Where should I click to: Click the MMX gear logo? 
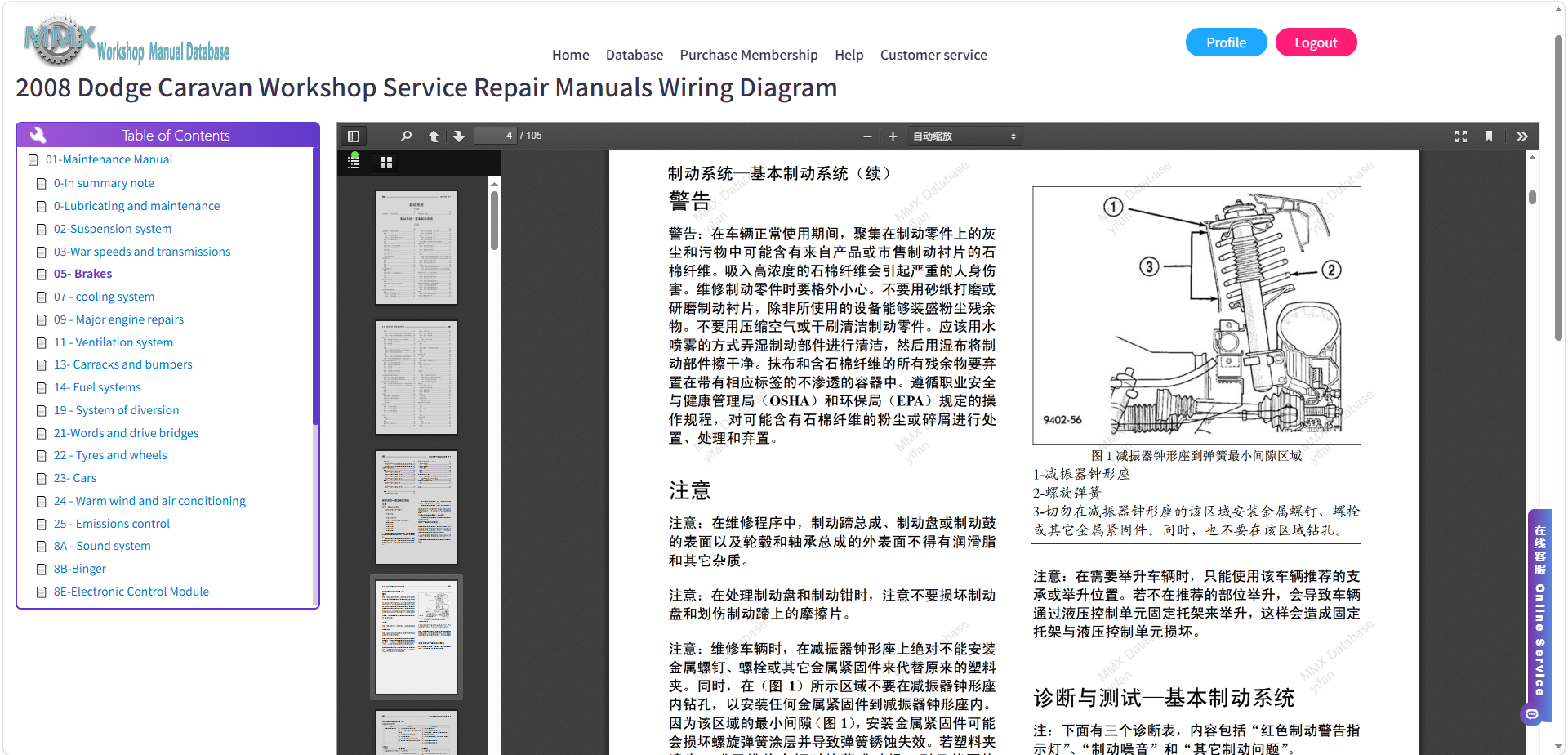click(59, 39)
